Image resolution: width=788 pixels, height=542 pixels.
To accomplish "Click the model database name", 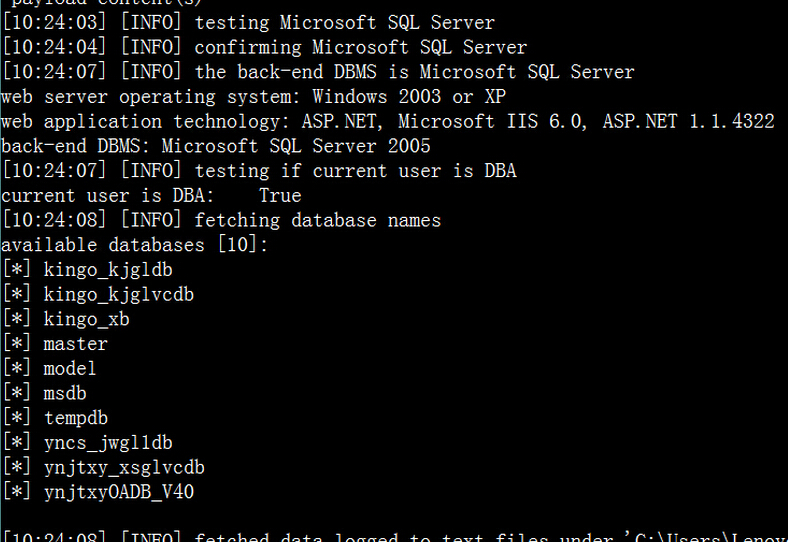I will tap(70, 369).
